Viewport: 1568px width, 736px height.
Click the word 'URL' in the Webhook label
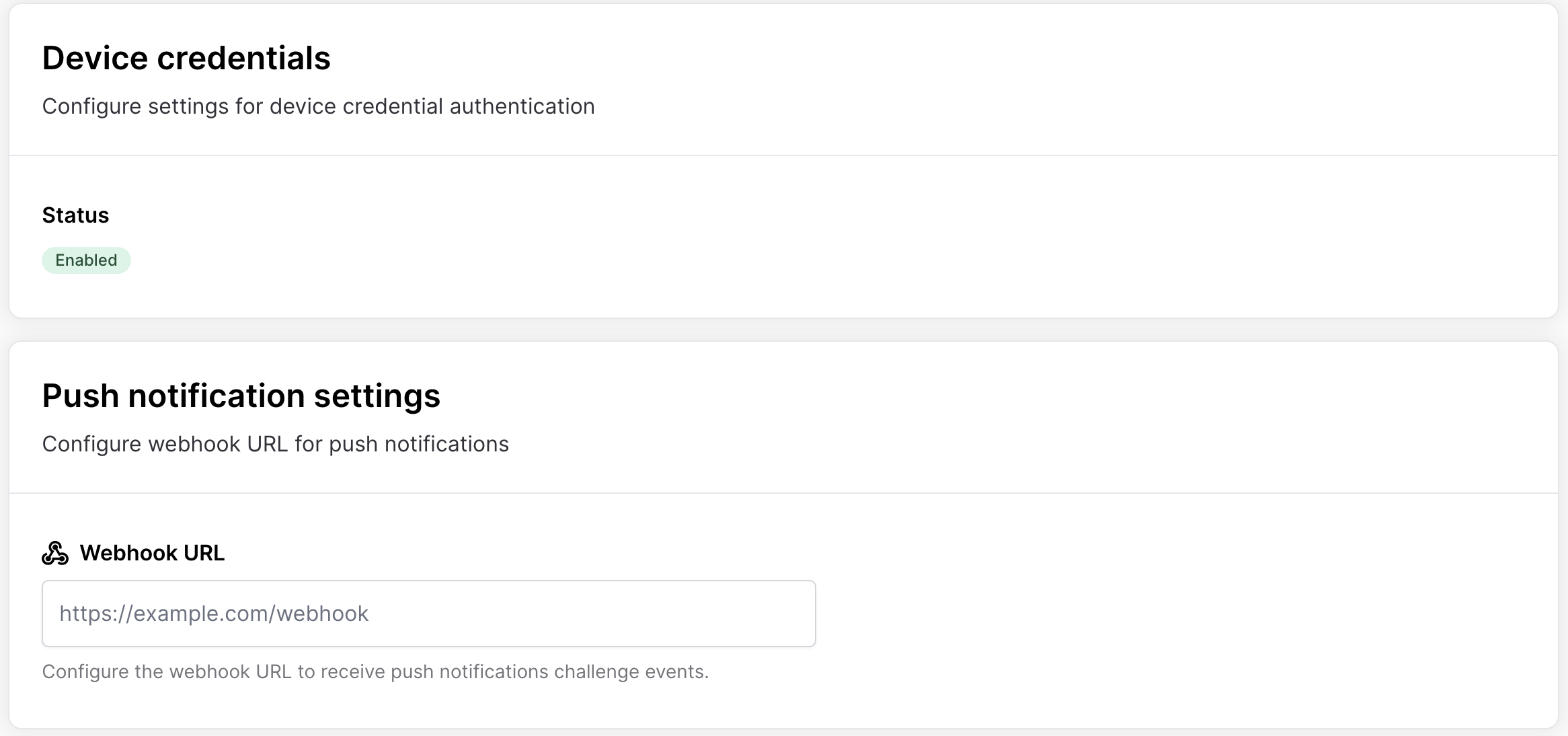click(x=204, y=553)
